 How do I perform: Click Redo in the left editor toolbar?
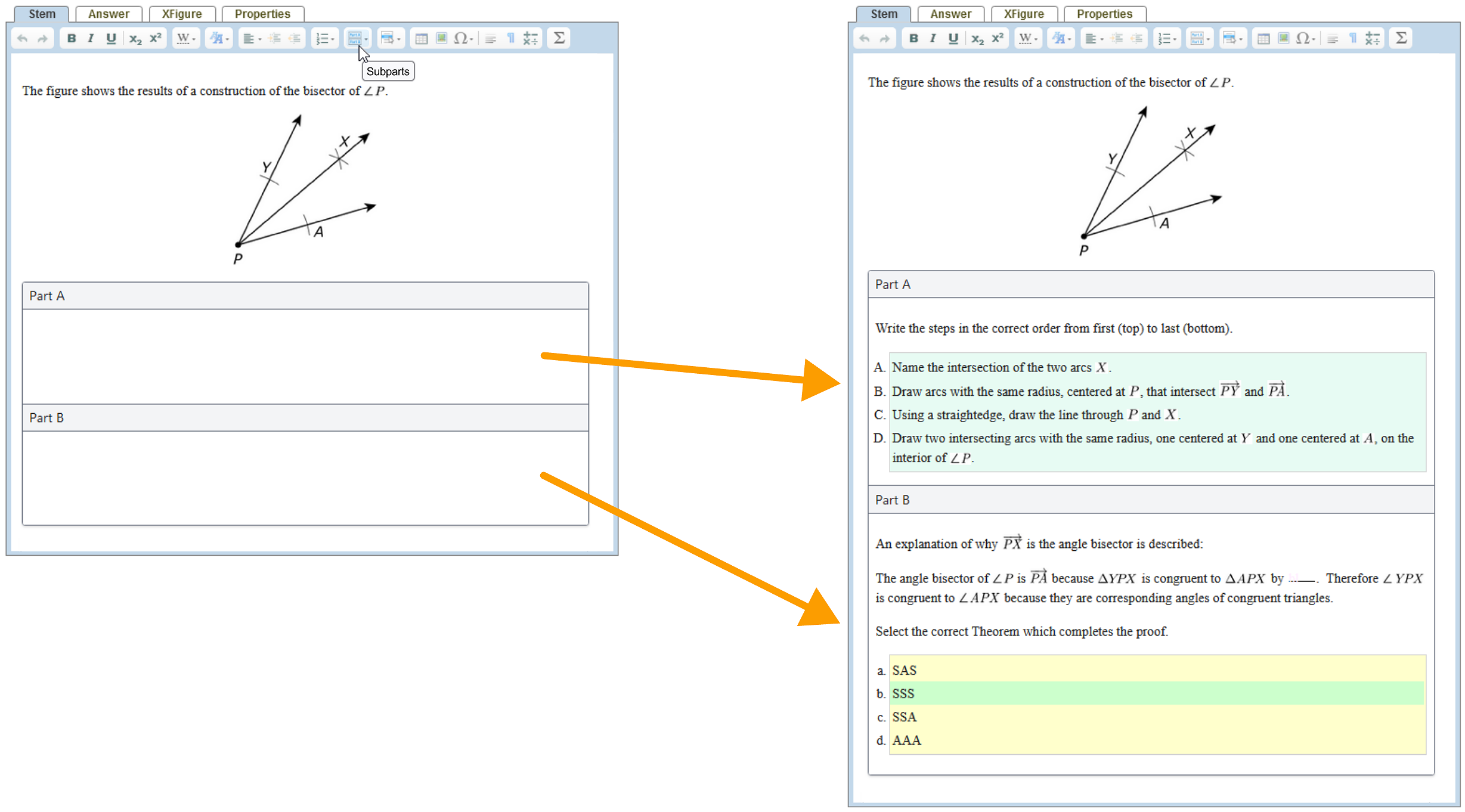coord(42,39)
